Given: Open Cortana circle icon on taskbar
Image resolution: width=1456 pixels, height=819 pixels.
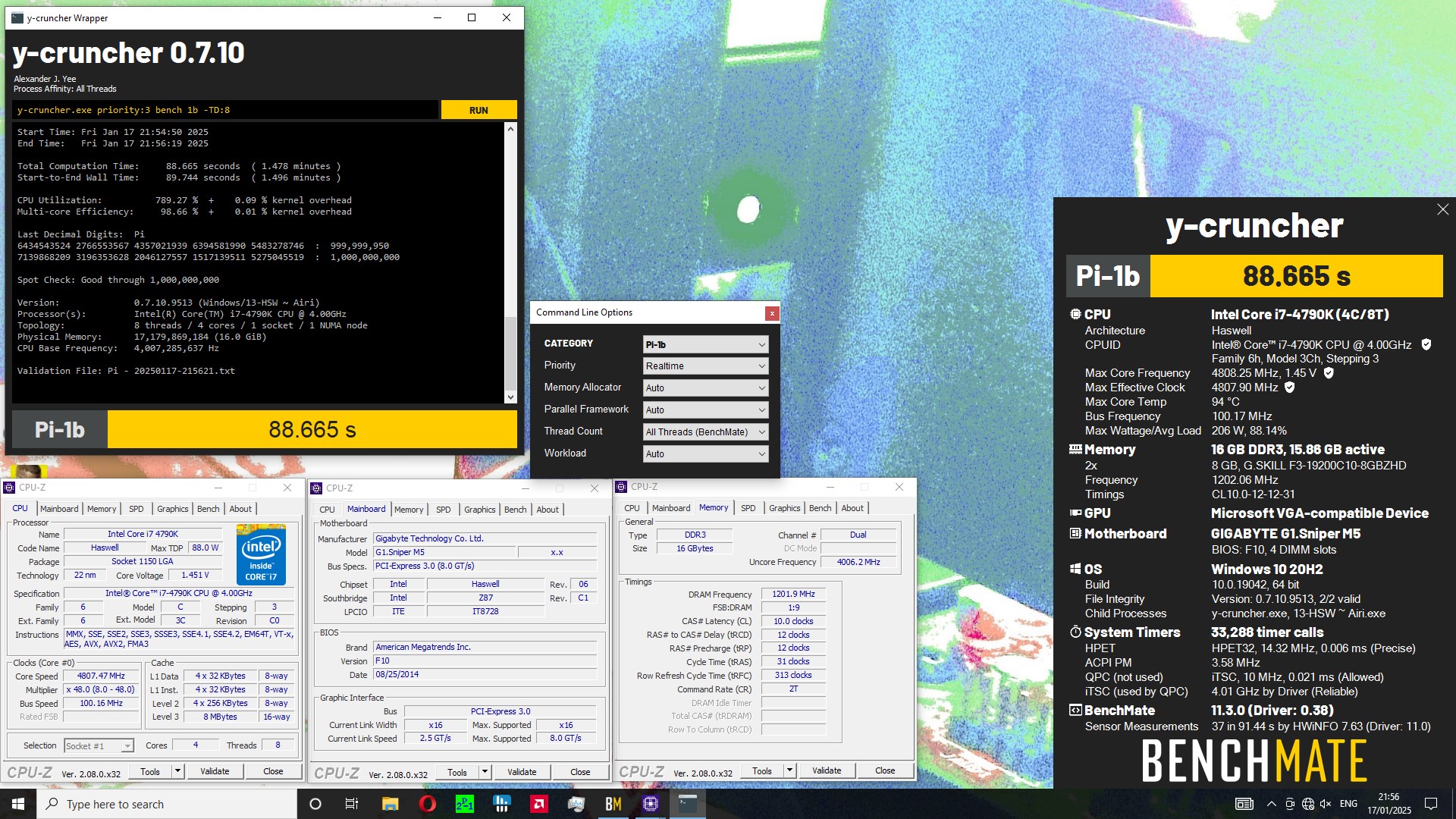Looking at the screenshot, I should coord(315,804).
